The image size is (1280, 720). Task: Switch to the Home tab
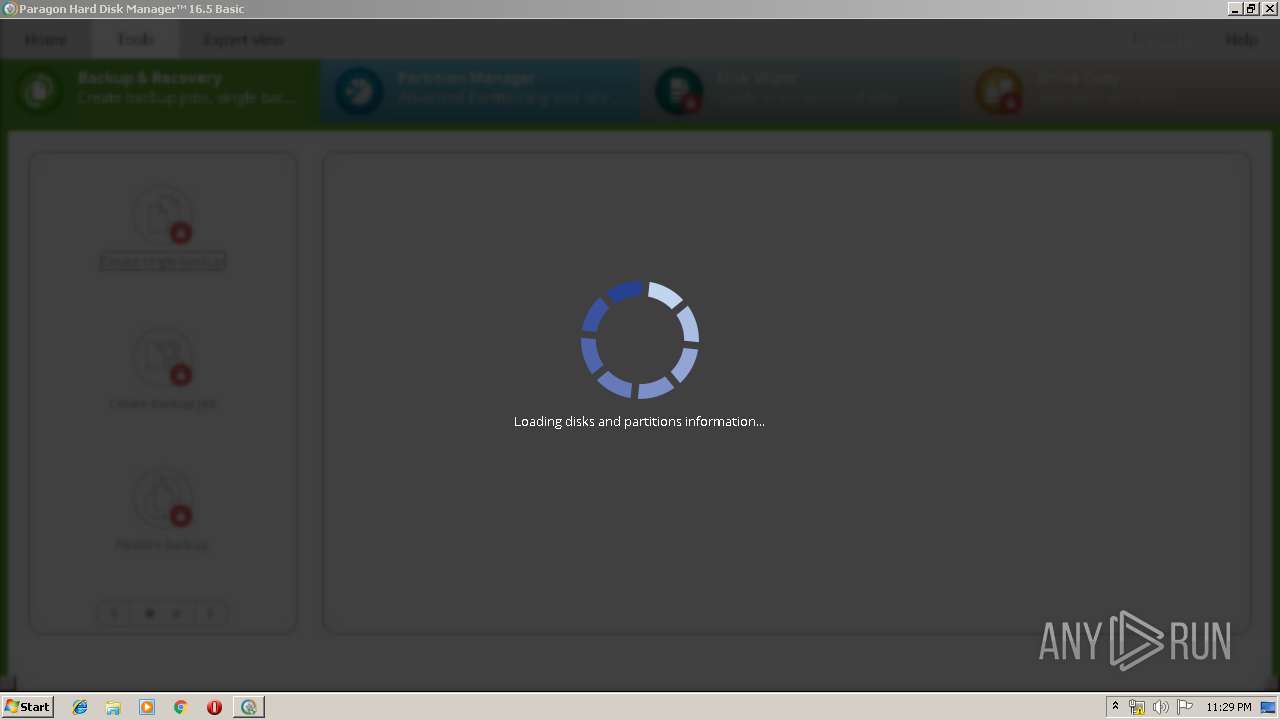tap(46, 40)
